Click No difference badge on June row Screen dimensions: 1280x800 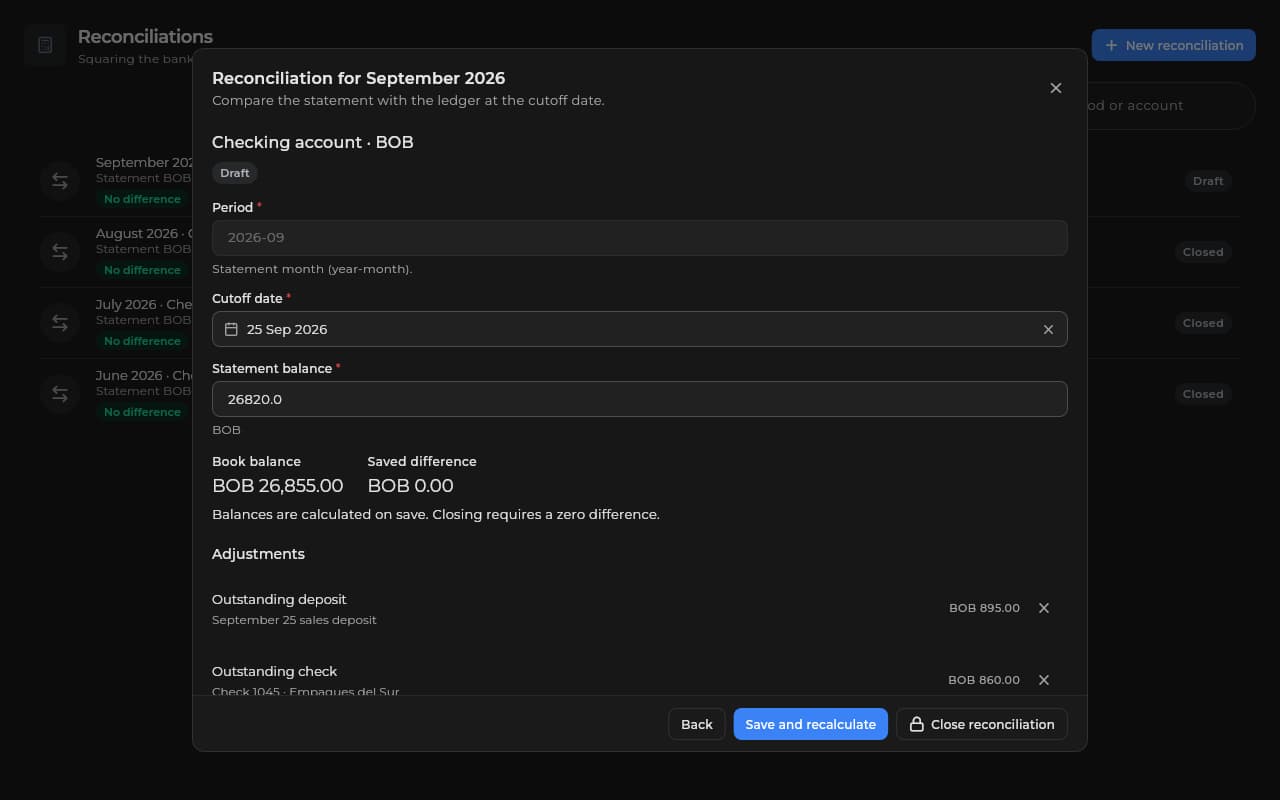142,412
